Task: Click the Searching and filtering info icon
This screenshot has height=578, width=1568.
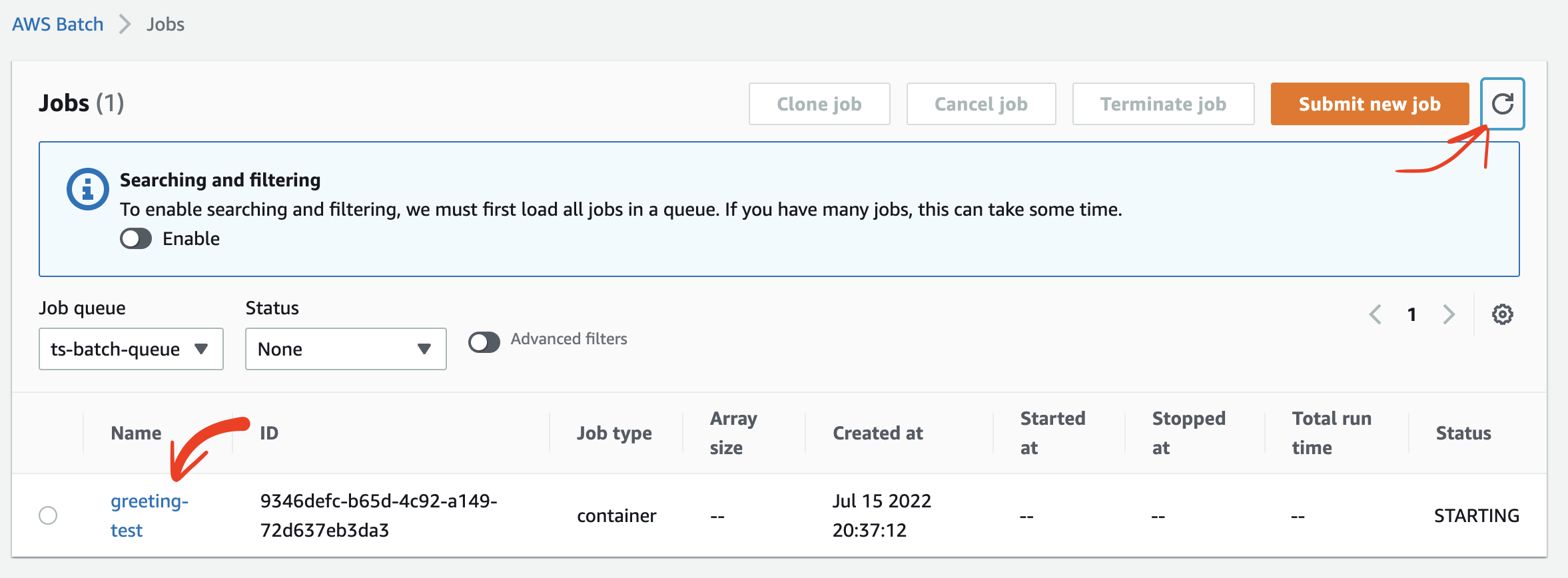Action: [x=87, y=189]
